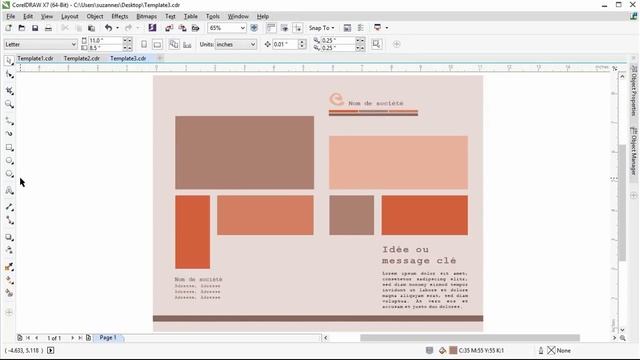Open the Object Properties docker tab
Screen dimensions: 640x360
click(634, 91)
